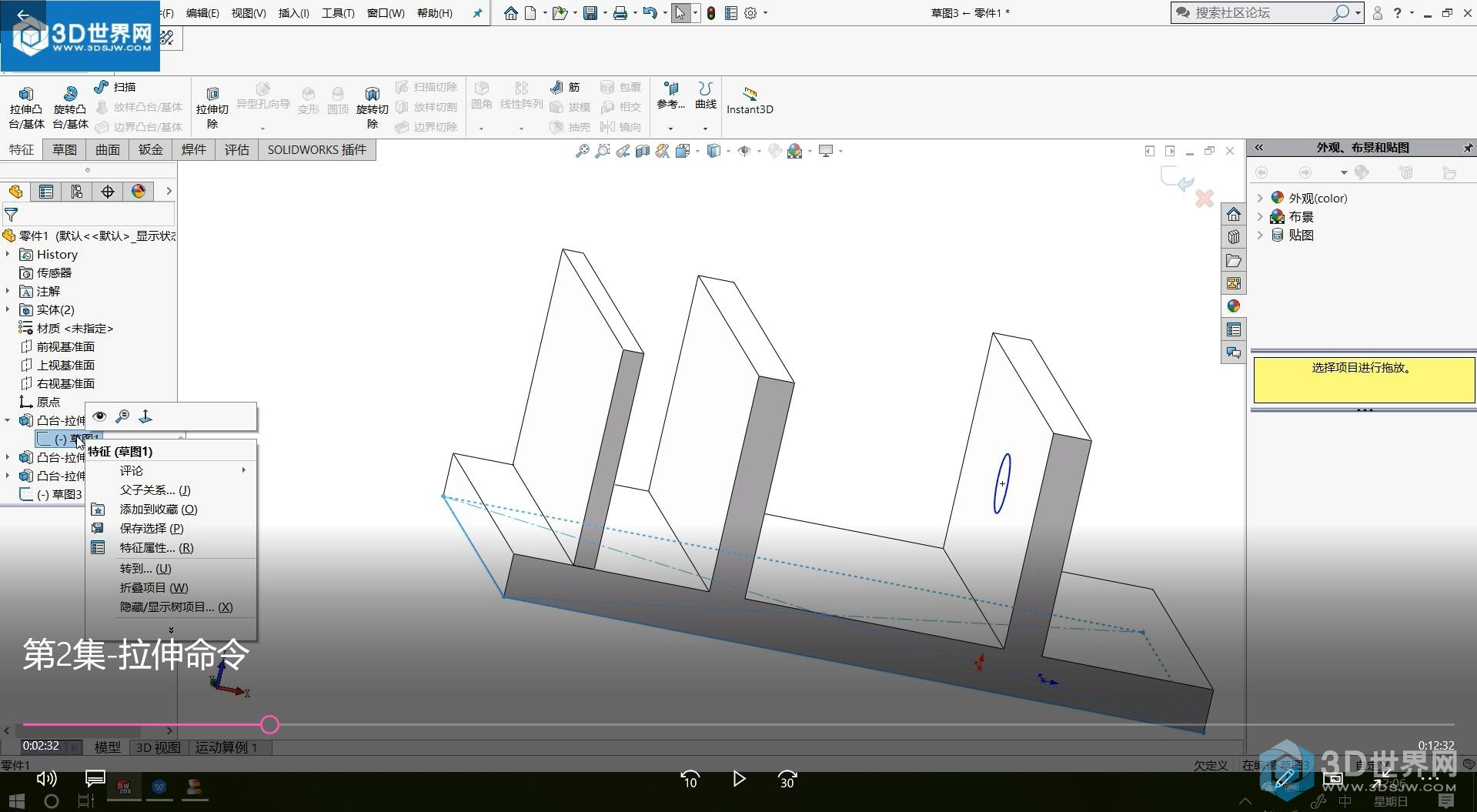Choose the Rib tool (筋)
Screen dimensions: 1477x812
tap(566, 87)
